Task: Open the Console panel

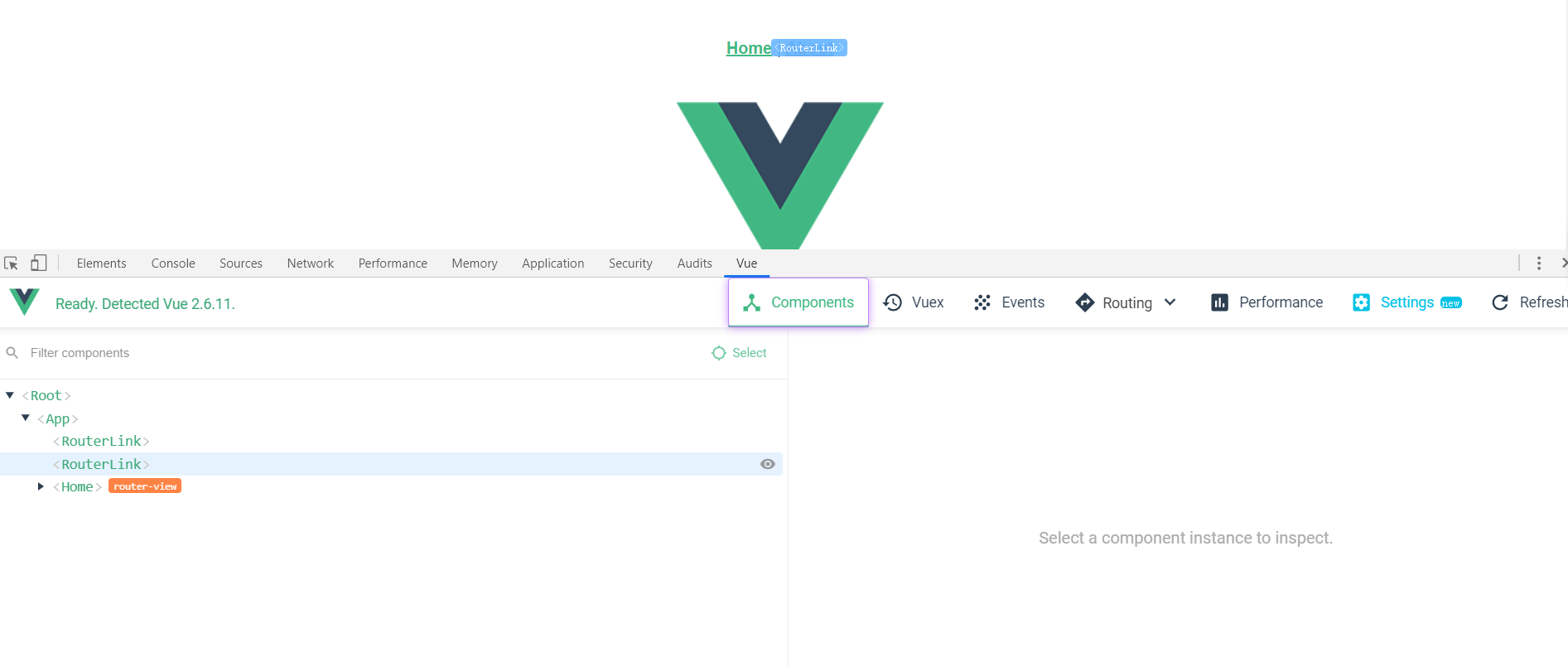Action: coord(173,263)
